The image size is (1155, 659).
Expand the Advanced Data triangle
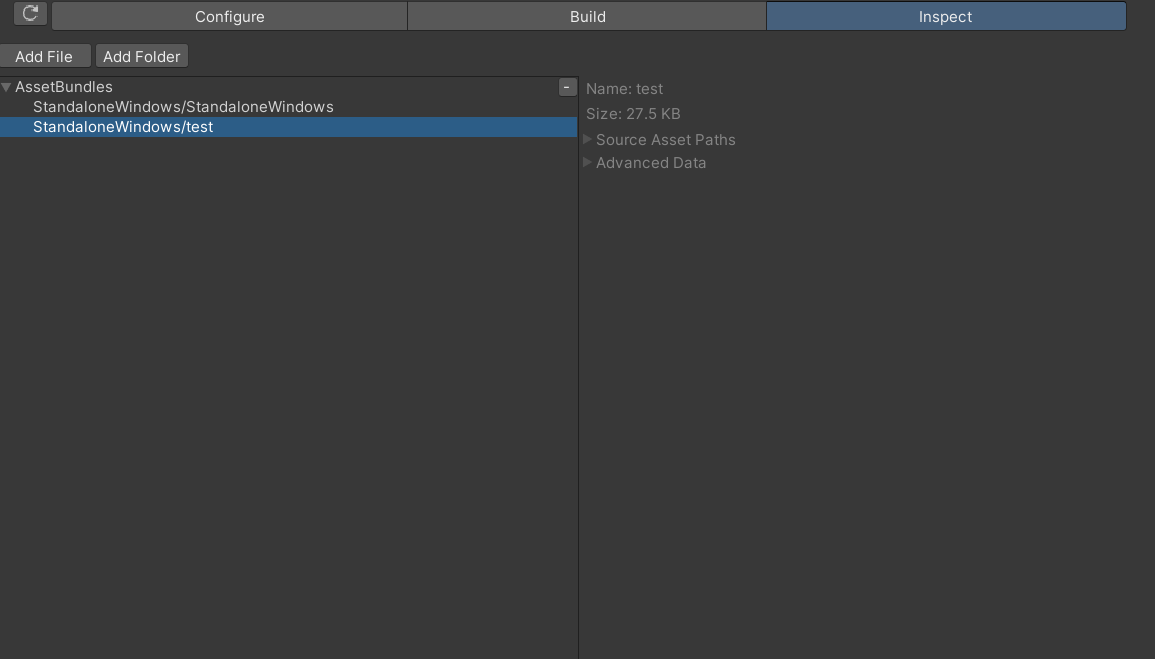(588, 163)
